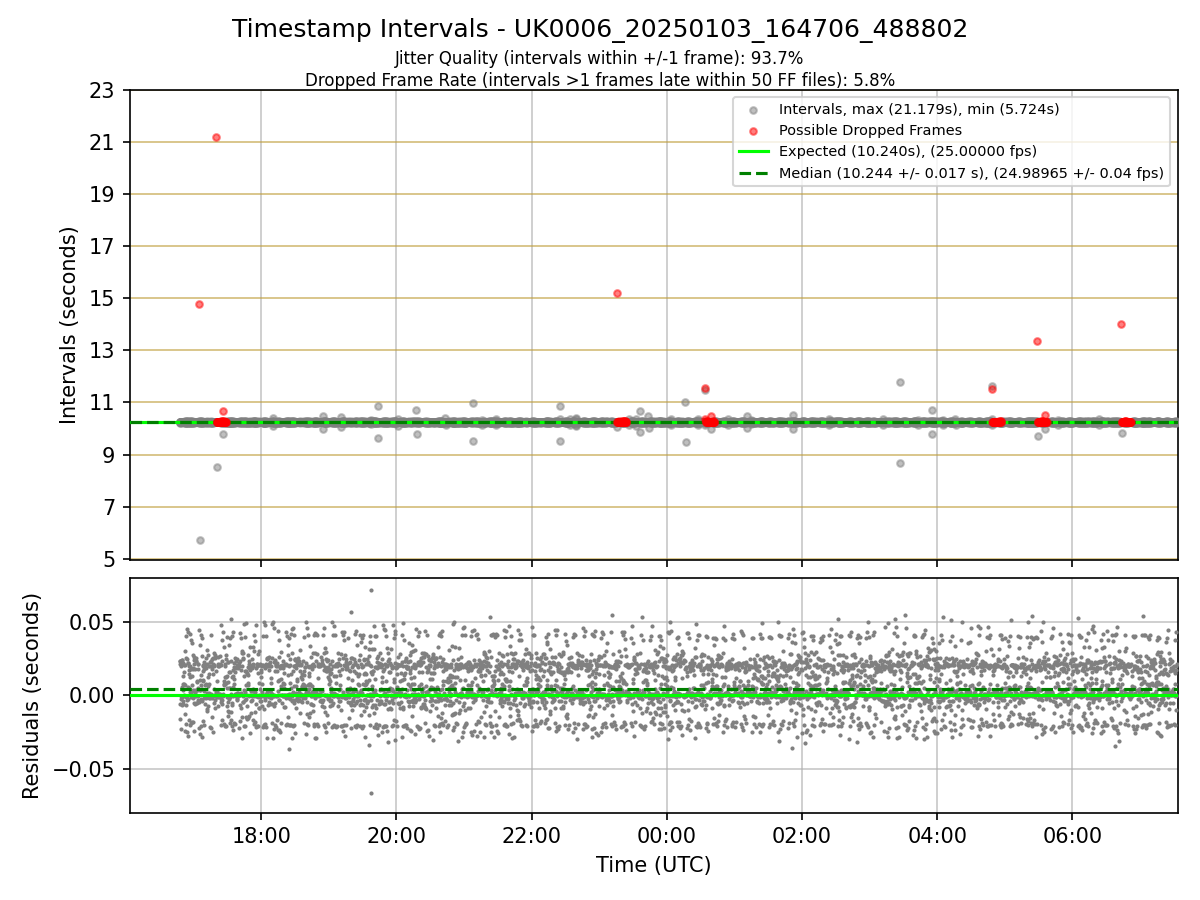Image resolution: width=1200 pixels, height=900 pixels.
Task: Click the 'Dropped Frame Rate' 5.8% subtitle line
Action: pyautogui.click(x=600, y=80)
